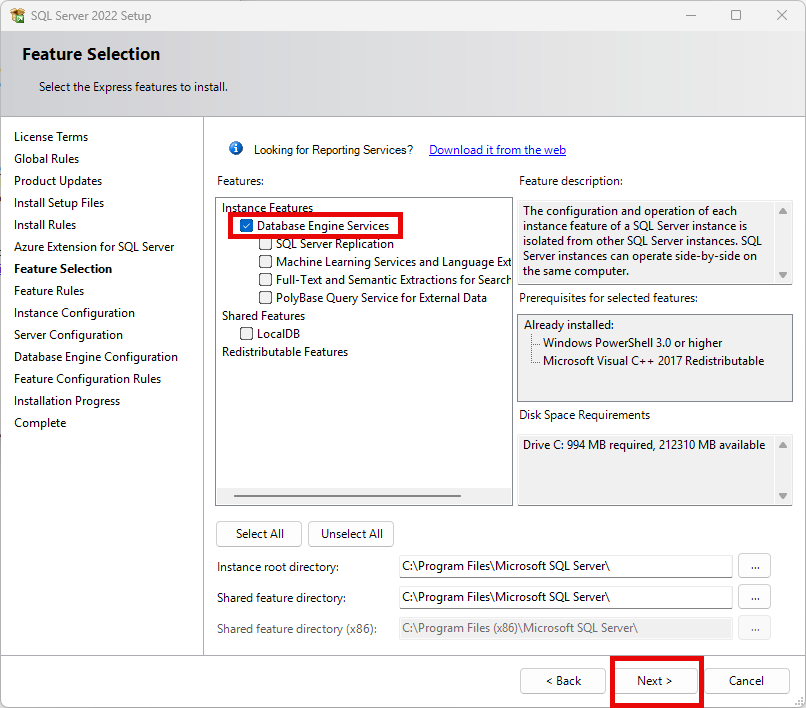Click the Microsoft Visual C++ 2017 Redistributable entry

(x=653, y=361)
